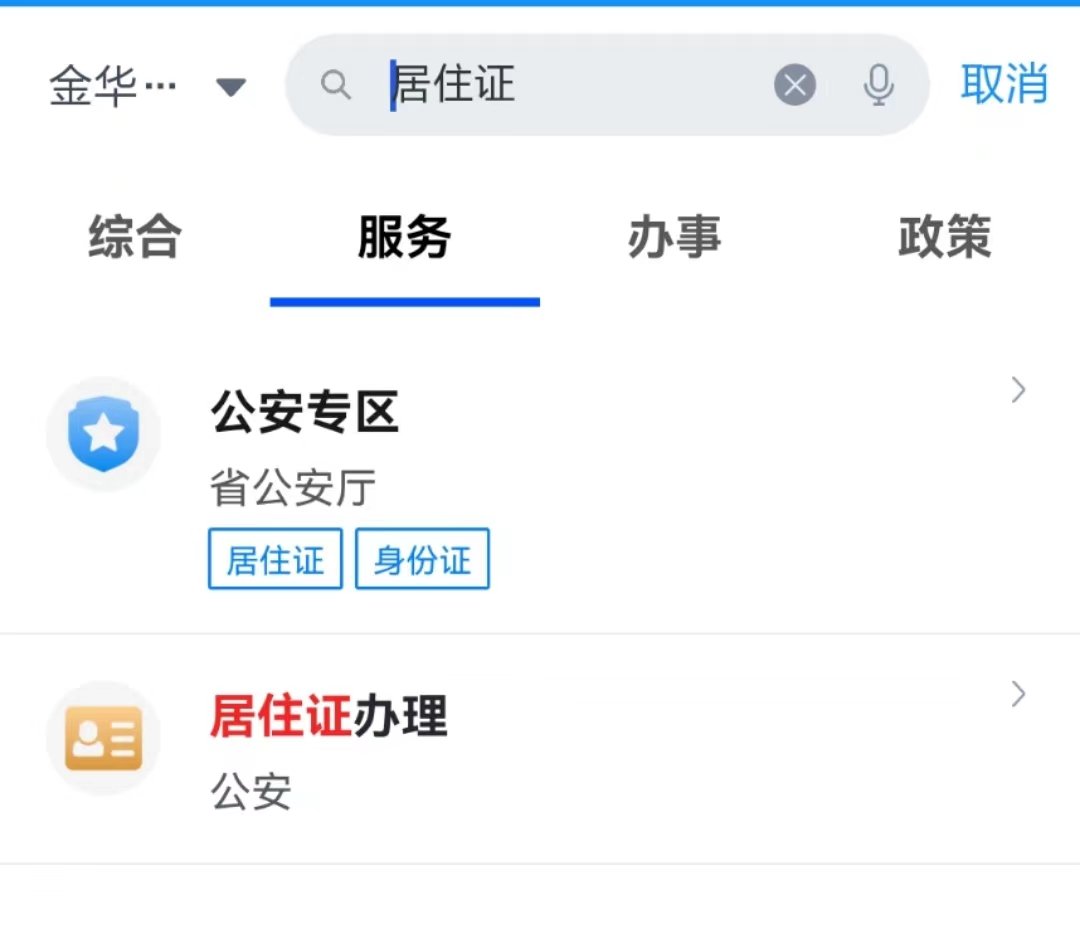Viewport: 1080px width, 929px height.
Task: Select the 身份证 tag under 公安专区
Action: tap(422, 559)
